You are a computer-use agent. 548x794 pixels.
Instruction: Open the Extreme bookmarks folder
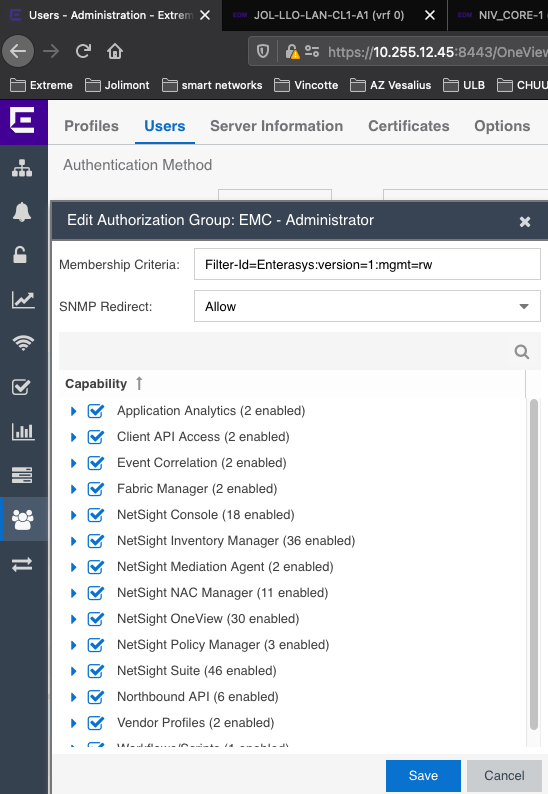pyautogui.click(x=42, y=85)
